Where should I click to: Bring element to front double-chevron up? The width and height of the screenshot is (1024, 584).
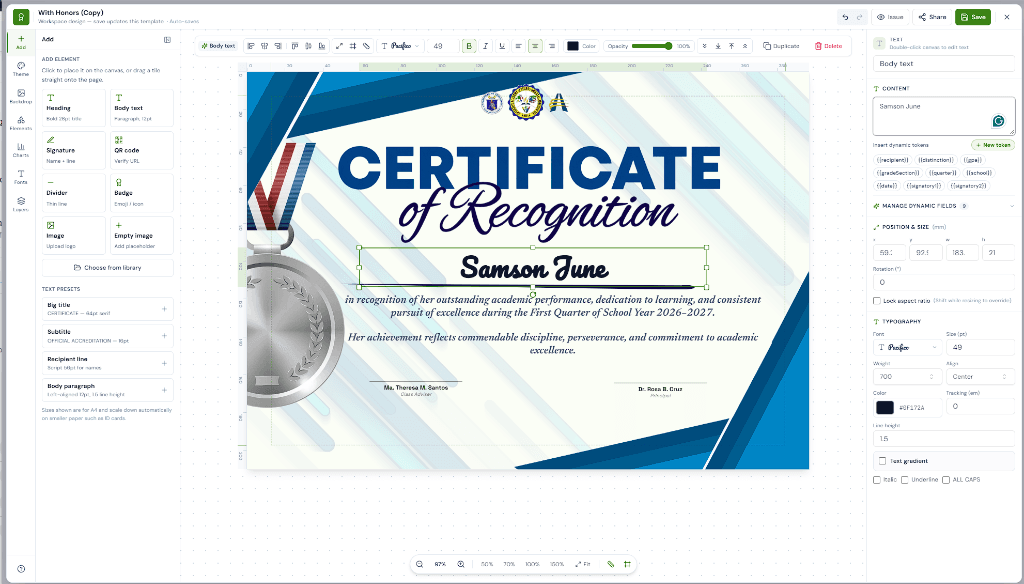coord(745,46)
